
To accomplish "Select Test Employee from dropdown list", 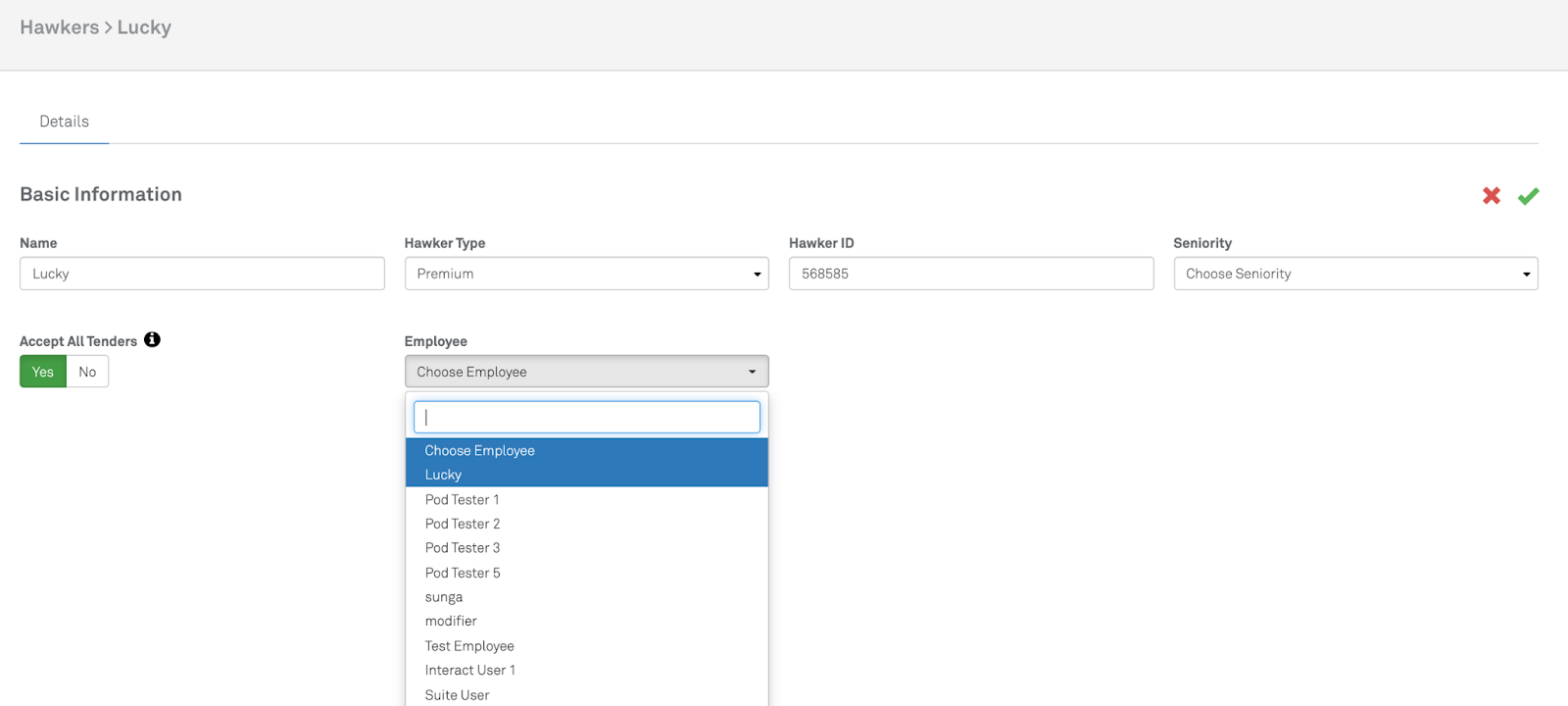I will [469, 646].
